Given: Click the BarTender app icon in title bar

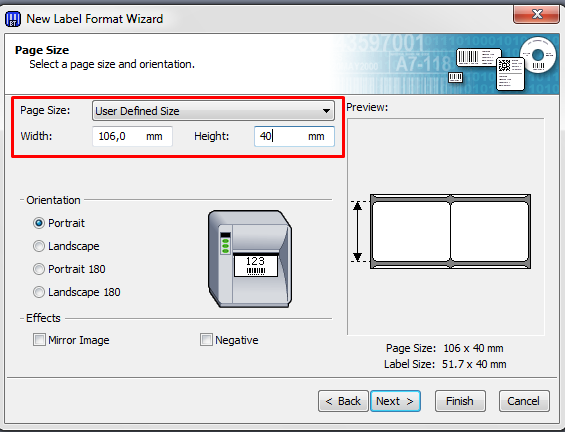Looking at the screenshot, I should tap(13, 19).
